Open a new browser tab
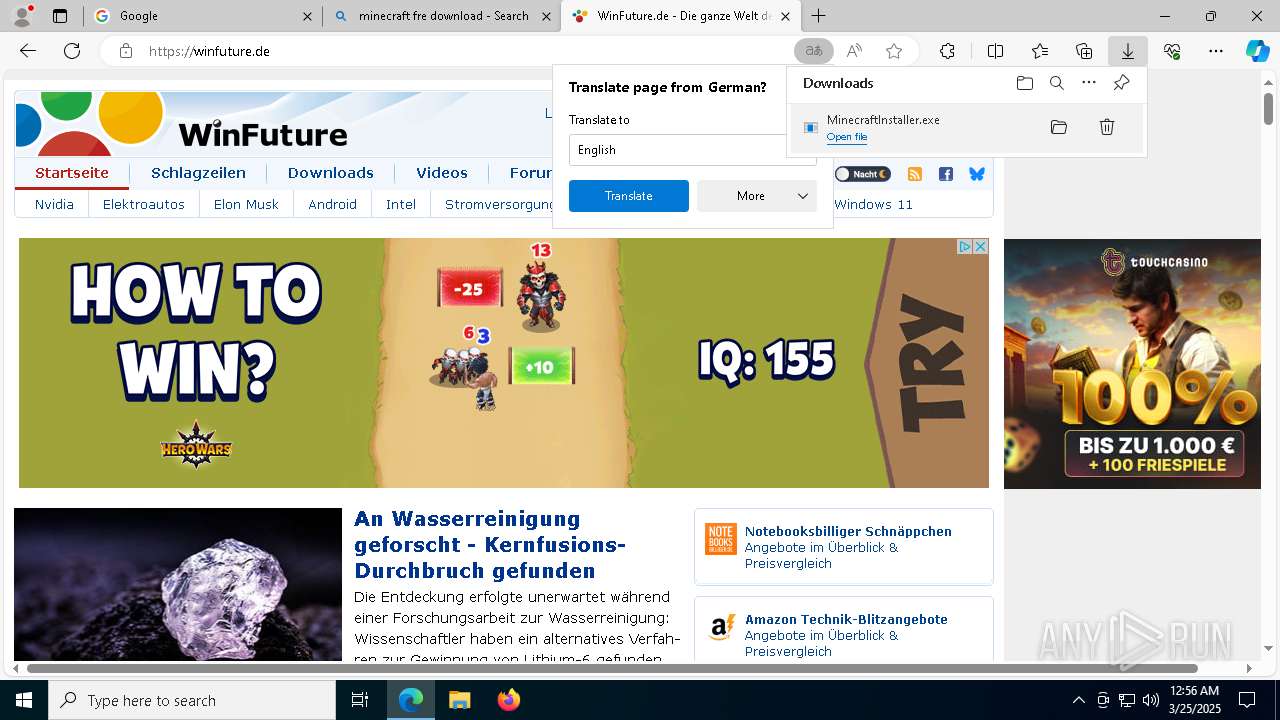This screenshot has height=720, width=1280. (x=819, y=16)
